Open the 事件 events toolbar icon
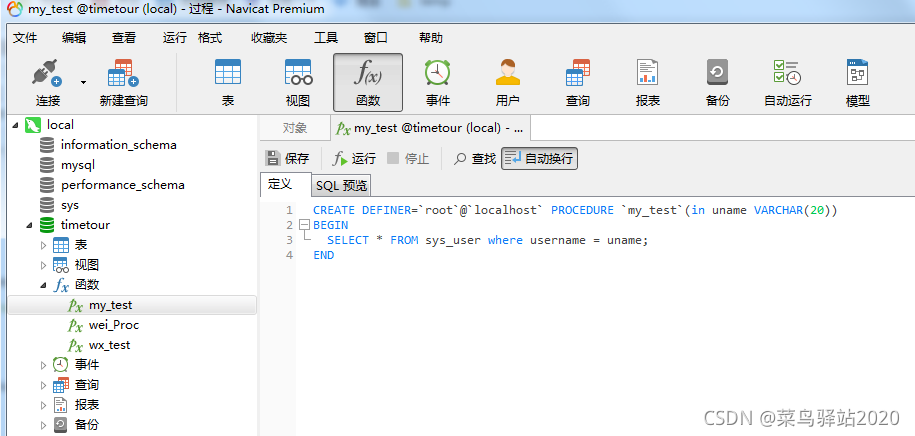The image size is (915, 436). [x=438, y=82]
